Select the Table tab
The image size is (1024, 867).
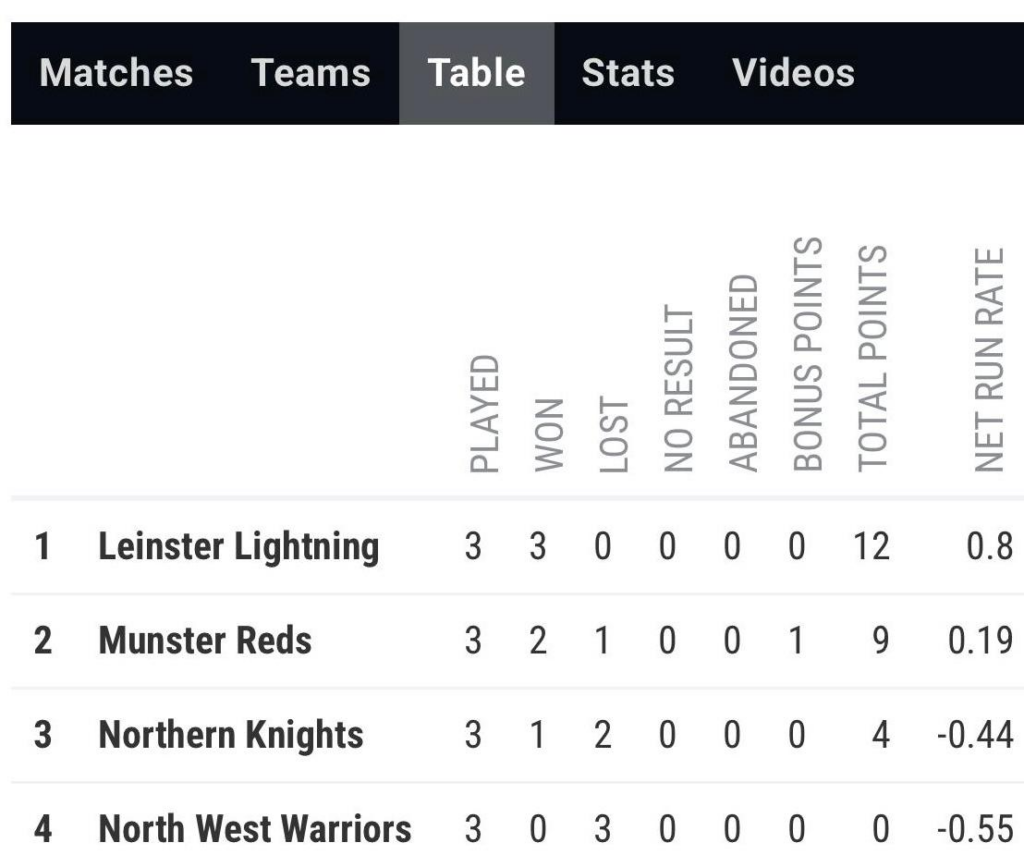[477, 73]
